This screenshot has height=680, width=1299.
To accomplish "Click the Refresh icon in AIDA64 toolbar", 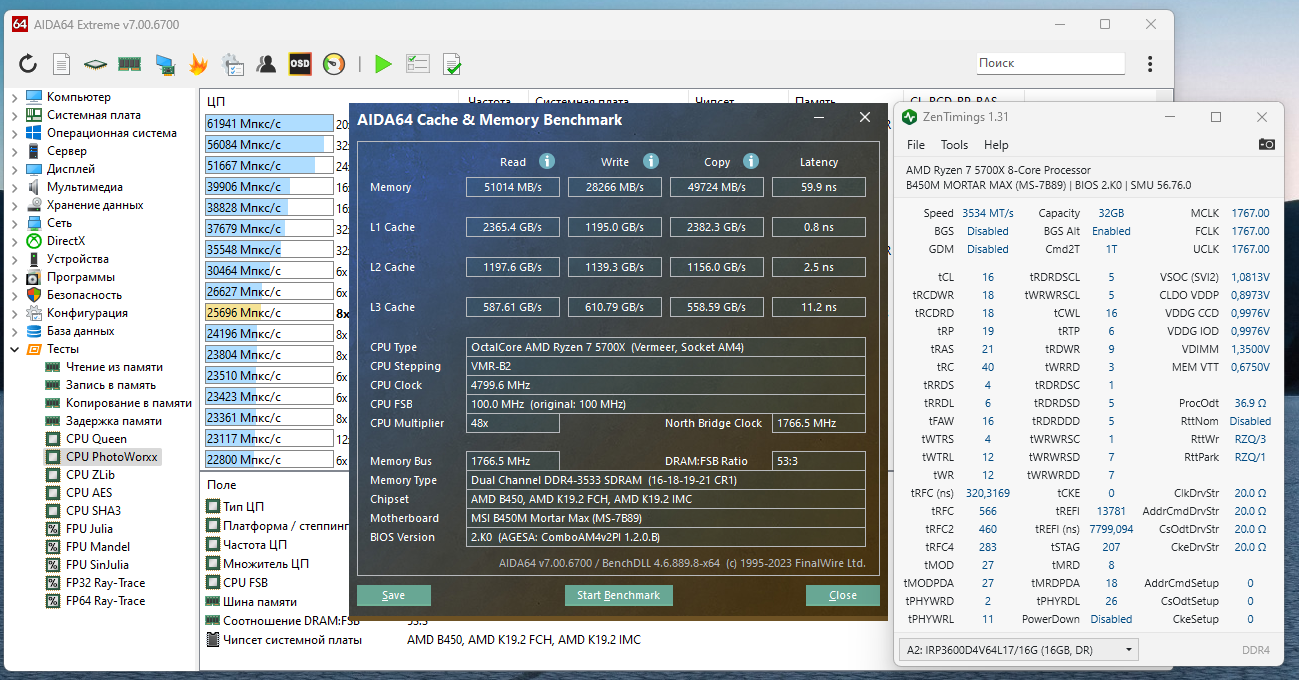I will [28, 64].
